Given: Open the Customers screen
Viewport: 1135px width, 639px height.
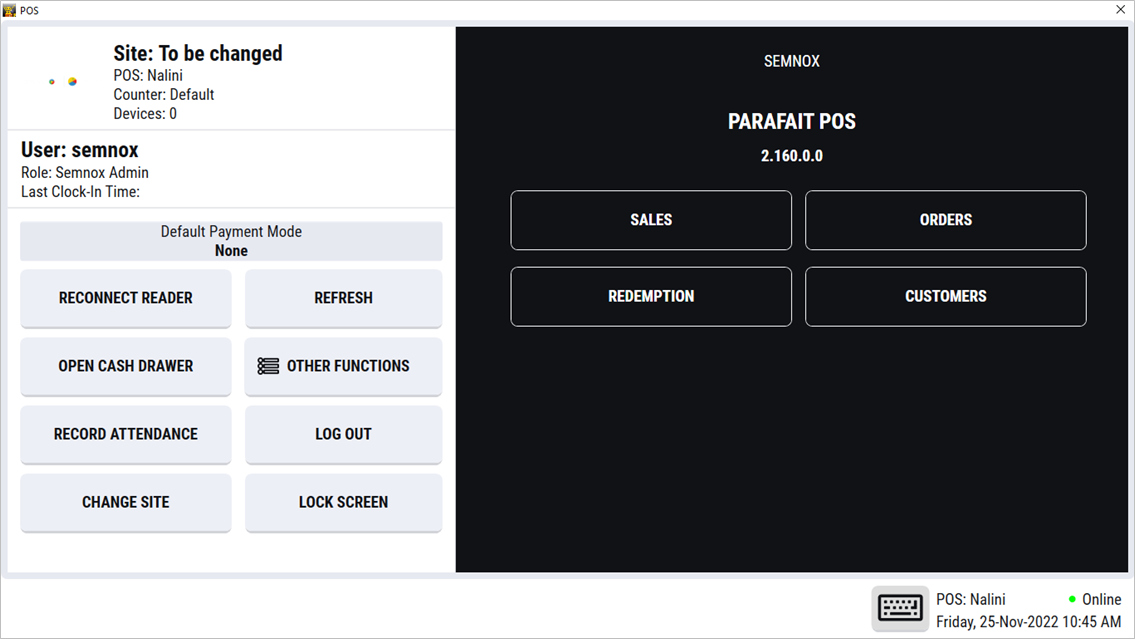Looking at the screenshot, I should [945, 296].
